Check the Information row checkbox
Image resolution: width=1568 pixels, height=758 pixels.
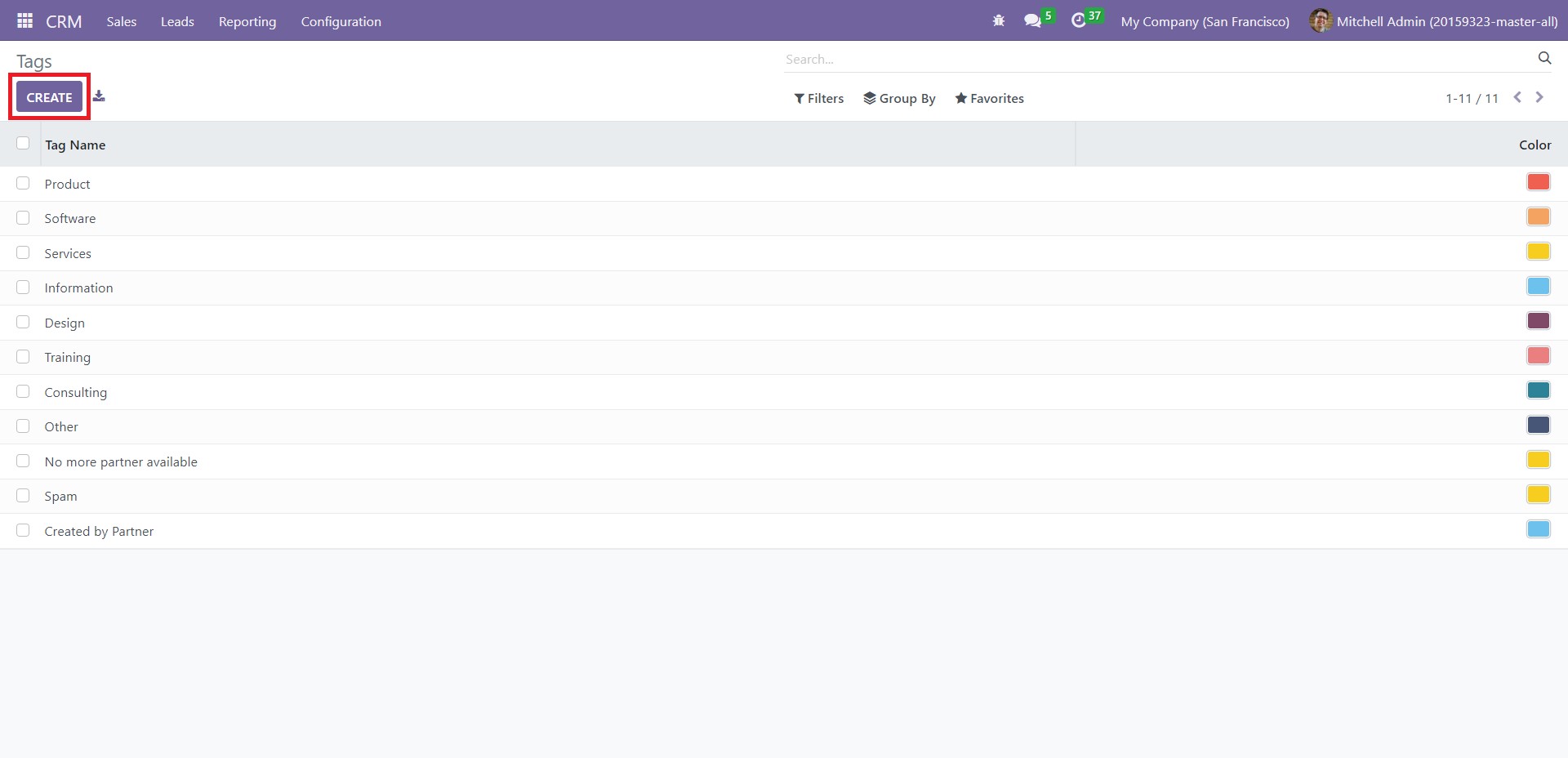(23, 287)
